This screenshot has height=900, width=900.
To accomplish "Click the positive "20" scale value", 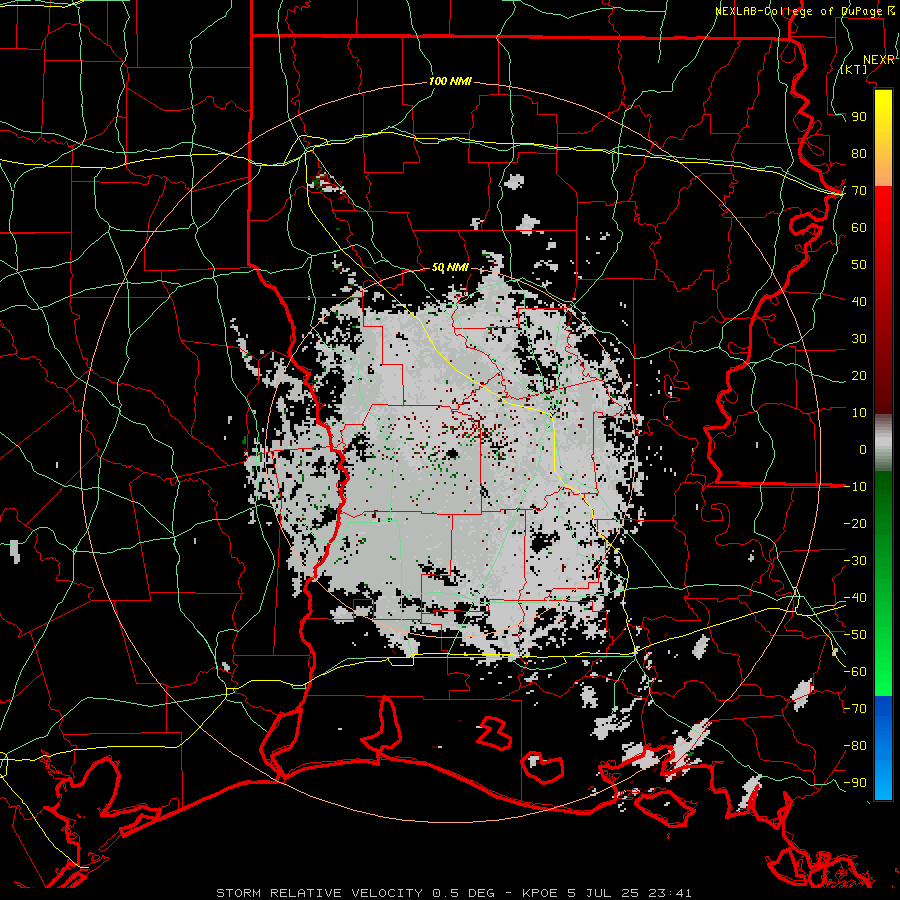I will point(859,375).
